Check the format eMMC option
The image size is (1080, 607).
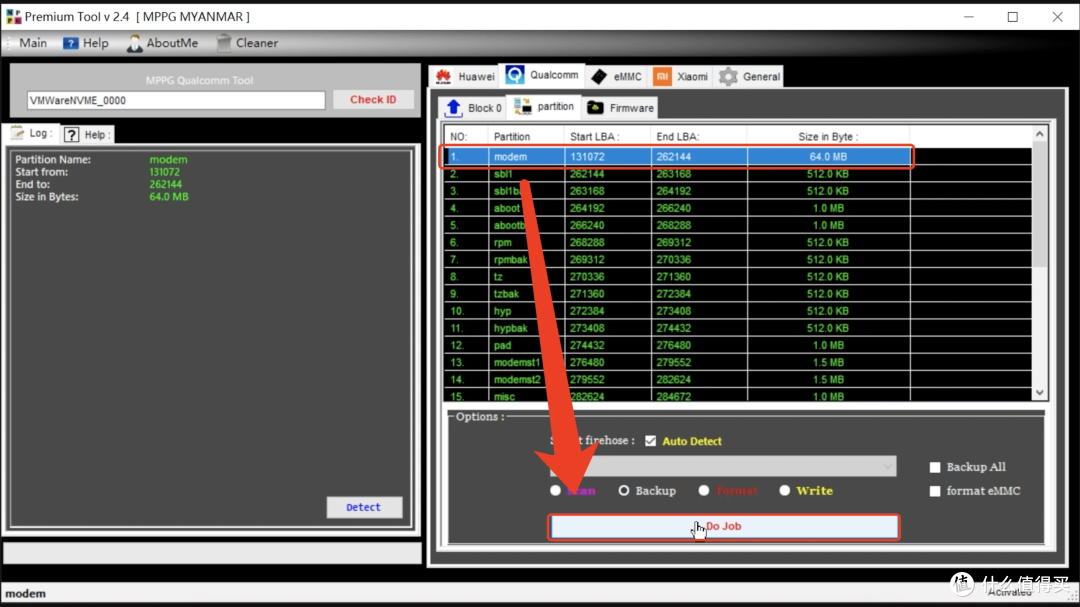click(935, 491)
